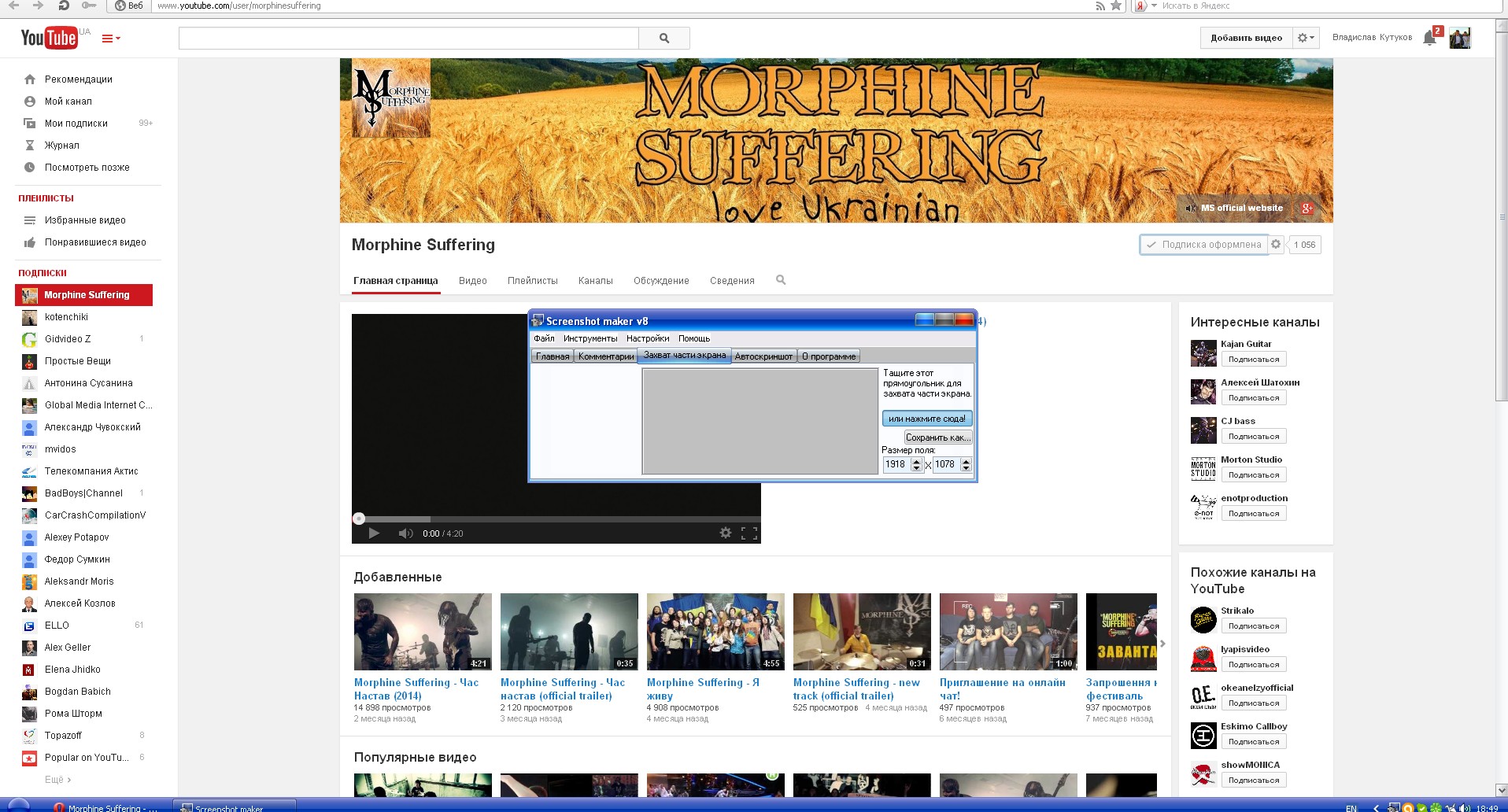The height and width of the screenshot is (812, 1508).
Task: Switch to Главная tab in Screenshot maker
Action: 553,356
